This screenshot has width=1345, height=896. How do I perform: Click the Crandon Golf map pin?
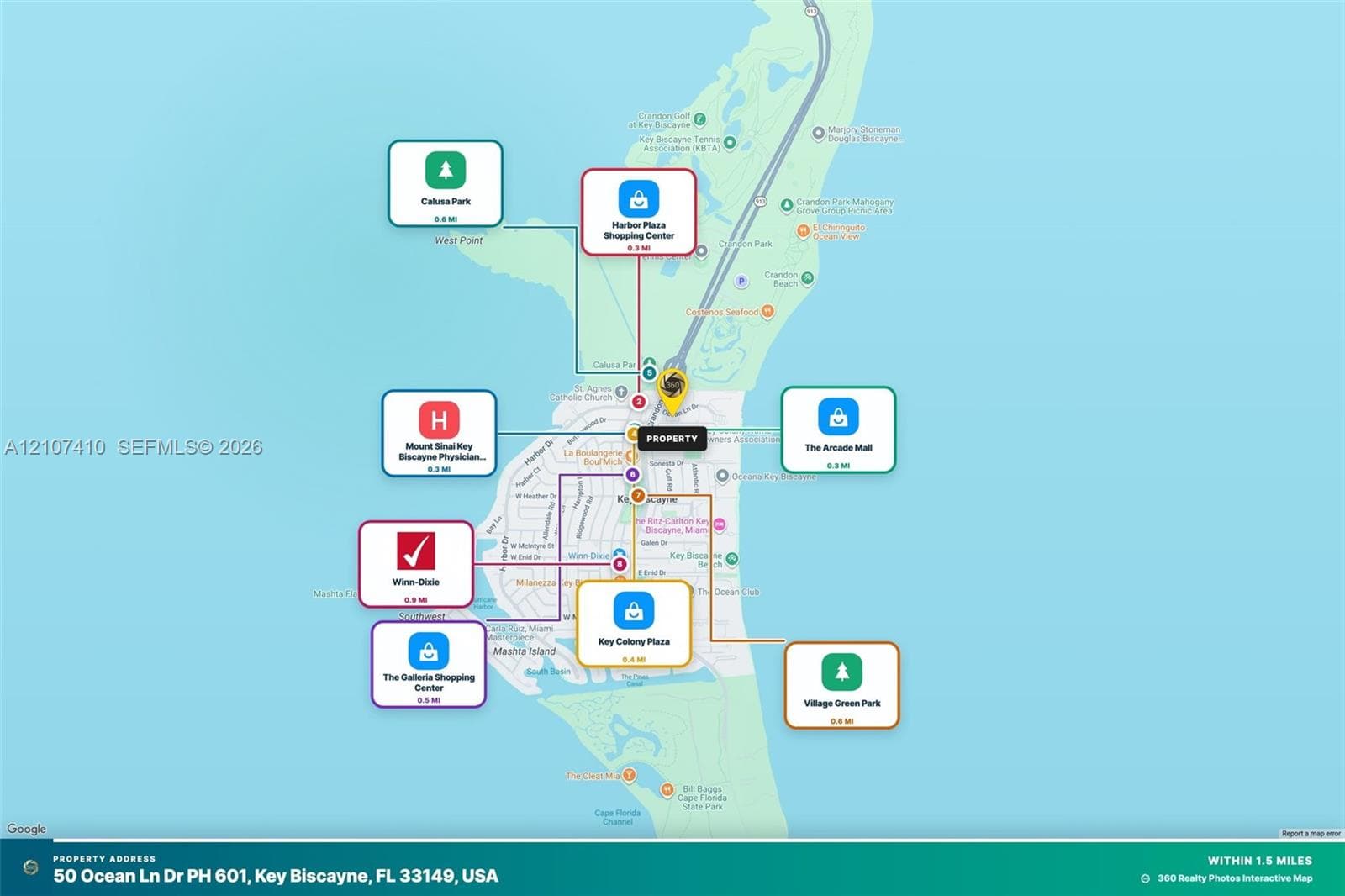700,119
